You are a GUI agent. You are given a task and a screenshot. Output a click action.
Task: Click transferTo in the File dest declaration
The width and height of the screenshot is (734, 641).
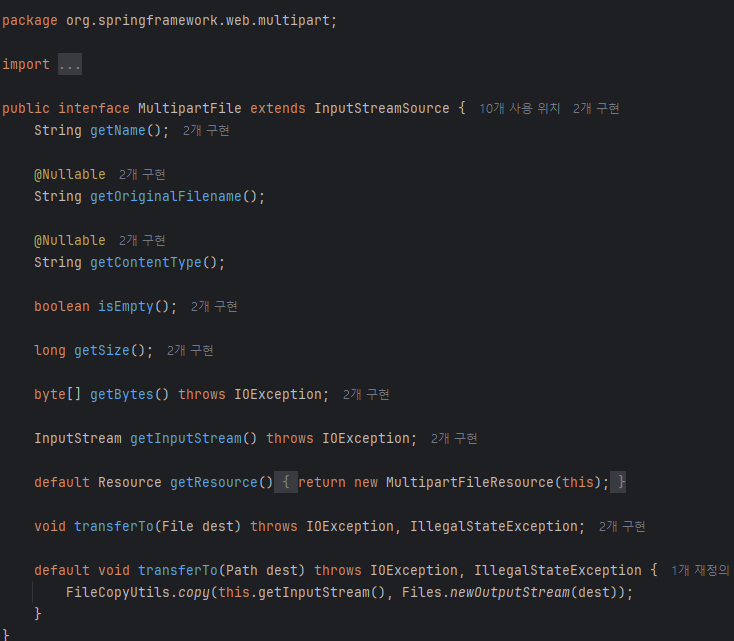tap(114, 527)
